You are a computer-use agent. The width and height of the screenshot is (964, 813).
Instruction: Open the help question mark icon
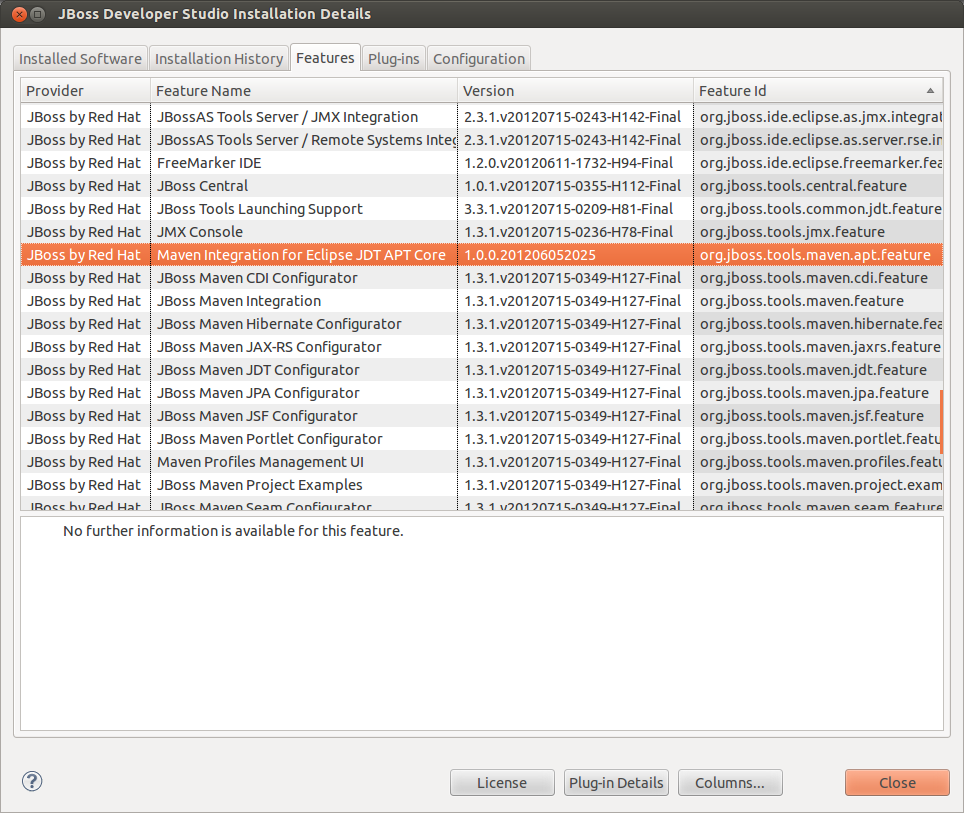32,782
